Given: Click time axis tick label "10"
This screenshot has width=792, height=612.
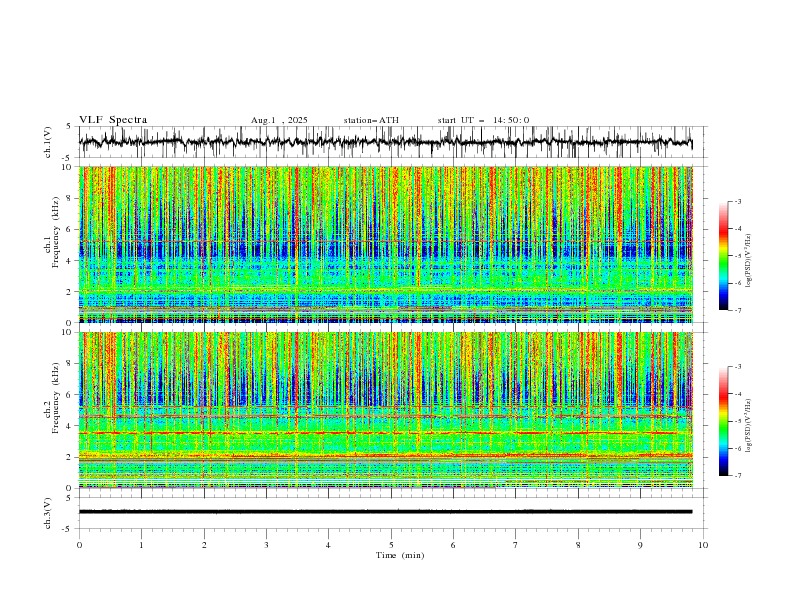Looking at the screenshot, I should (x=703, y=545).
